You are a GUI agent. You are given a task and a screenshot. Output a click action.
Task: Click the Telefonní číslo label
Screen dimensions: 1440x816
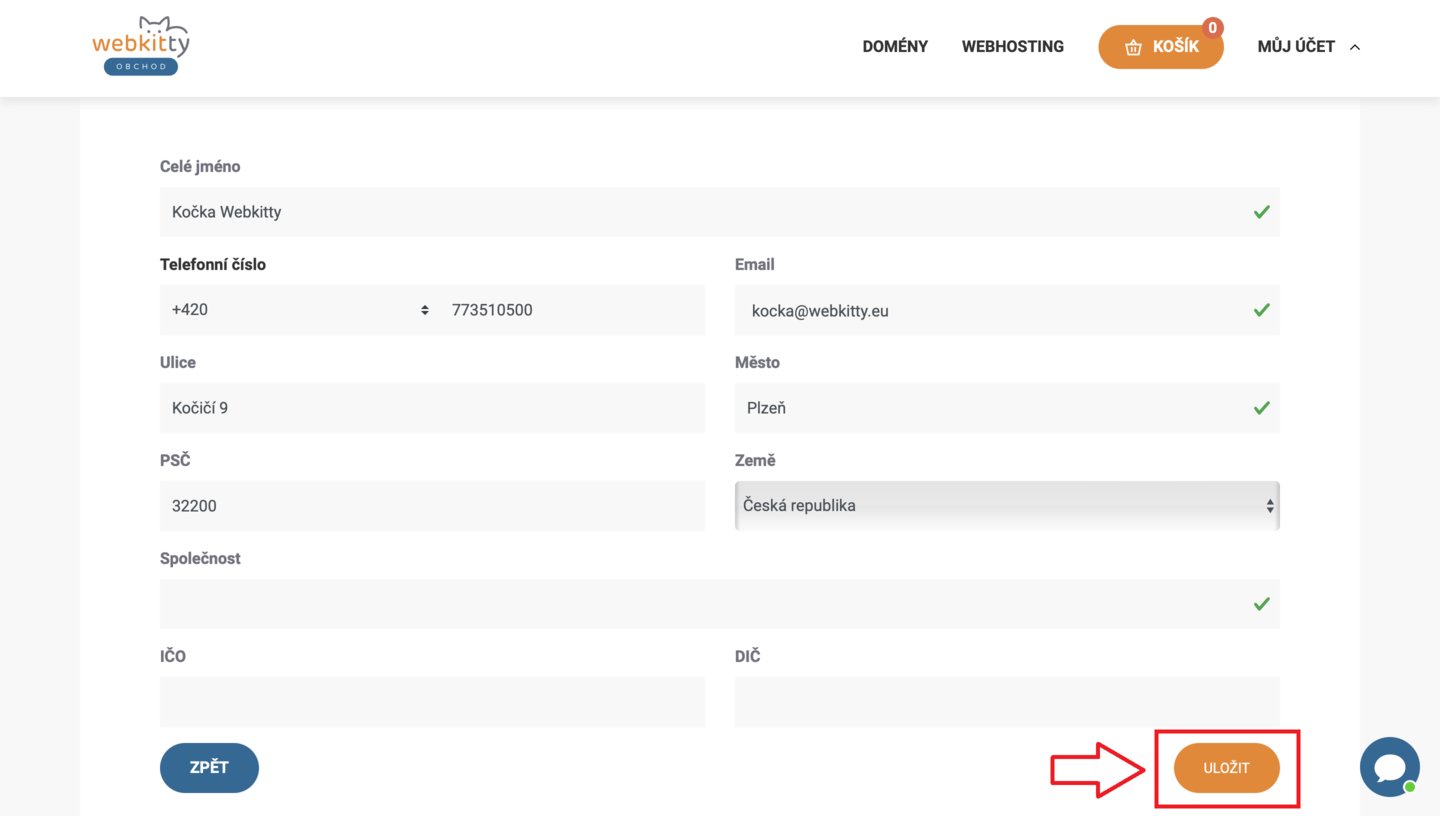click(x=213, y=265)
